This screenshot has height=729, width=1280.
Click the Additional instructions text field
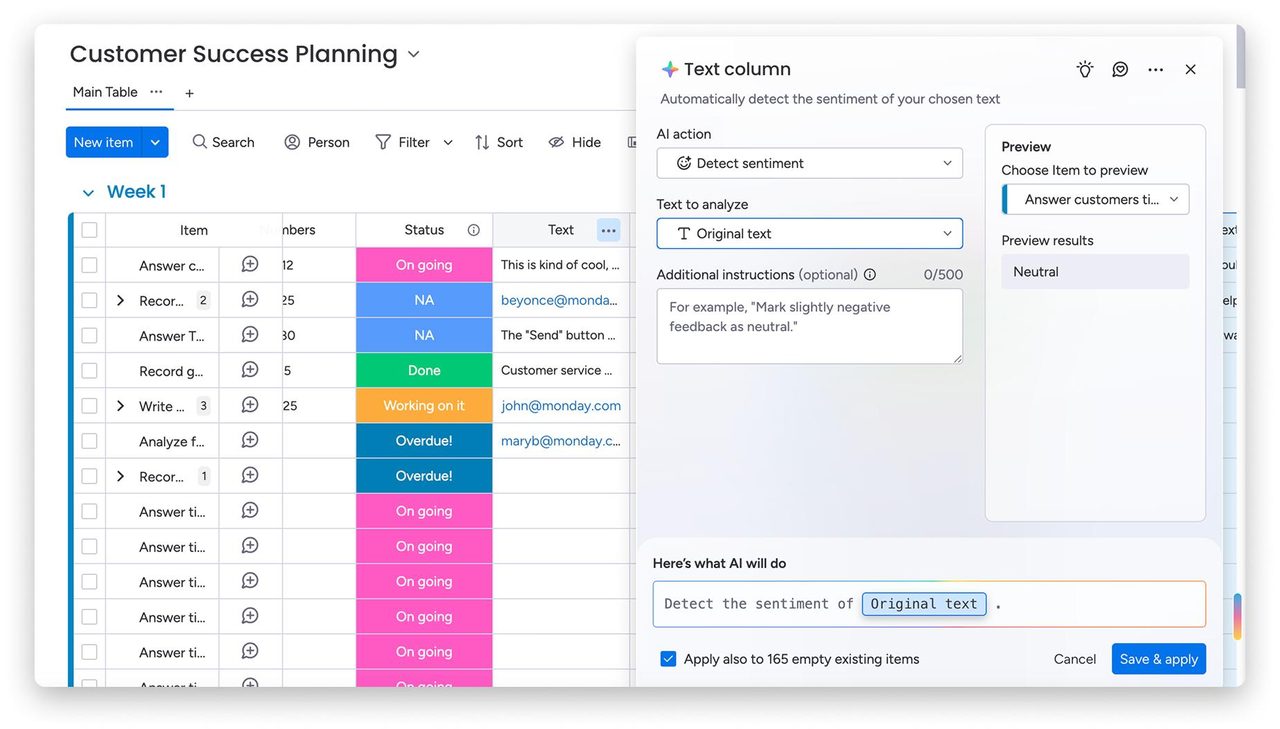[810, 326]
